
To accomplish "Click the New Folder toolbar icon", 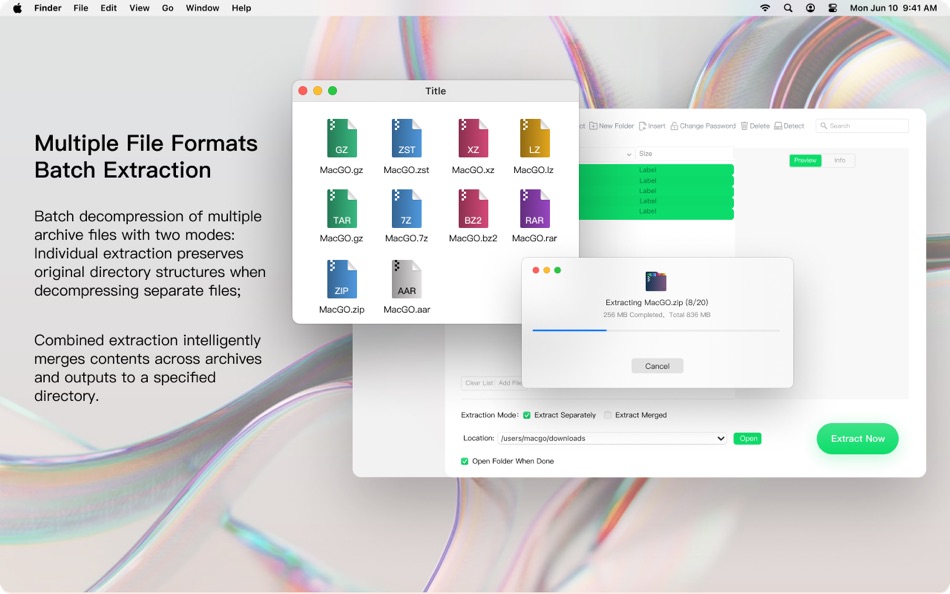I will coord(593,126).
